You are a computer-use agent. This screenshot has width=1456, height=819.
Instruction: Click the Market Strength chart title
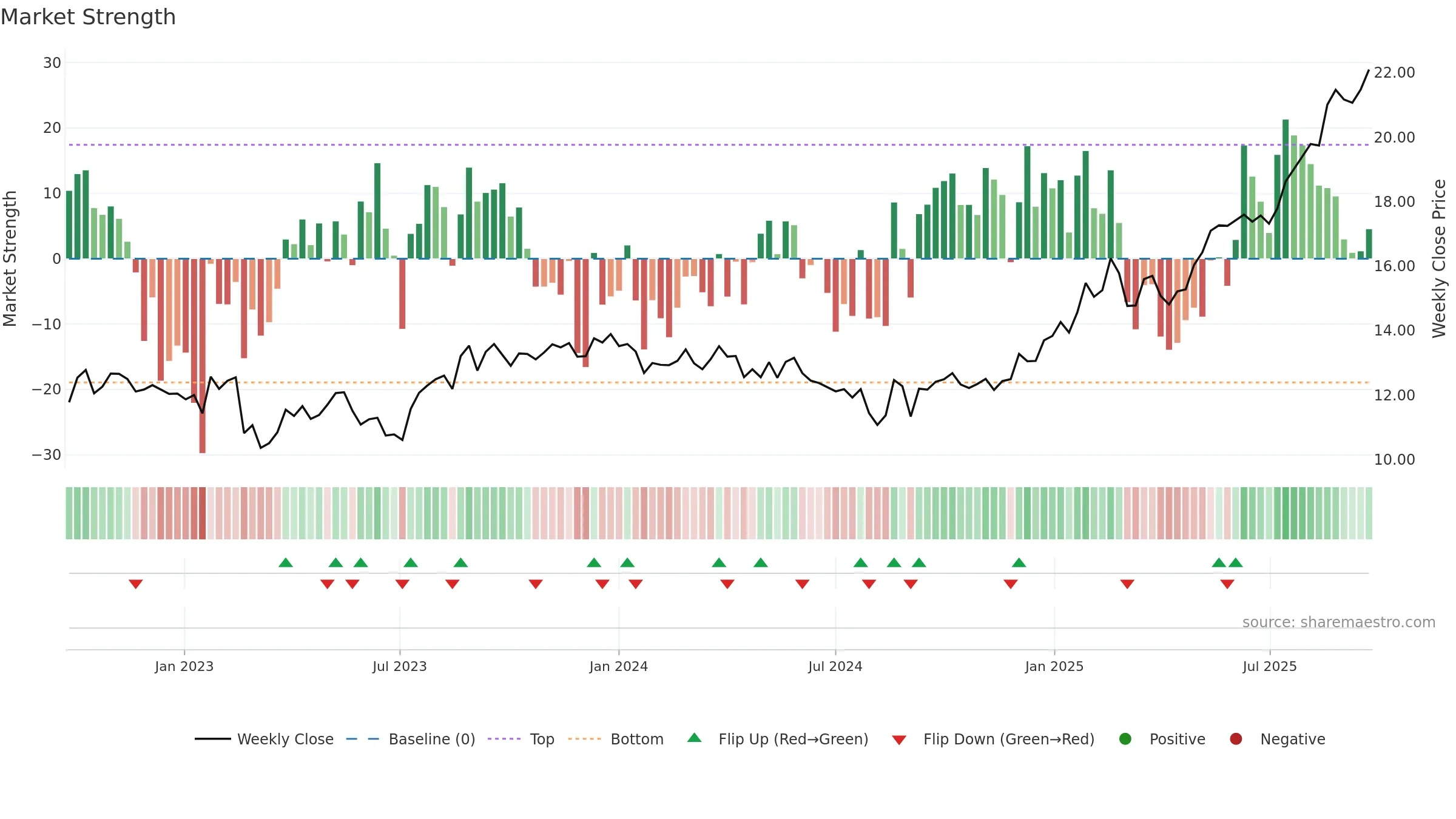point(88,17)
